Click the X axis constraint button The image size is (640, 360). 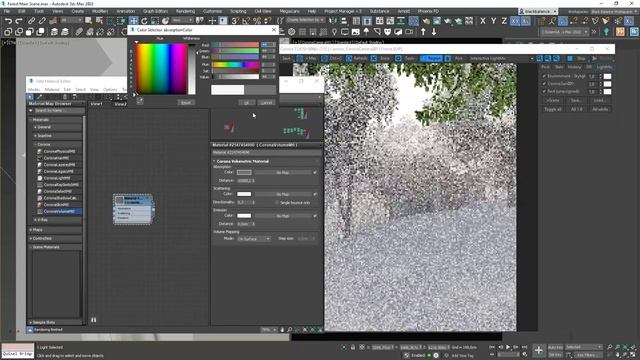tap(483, 20)
